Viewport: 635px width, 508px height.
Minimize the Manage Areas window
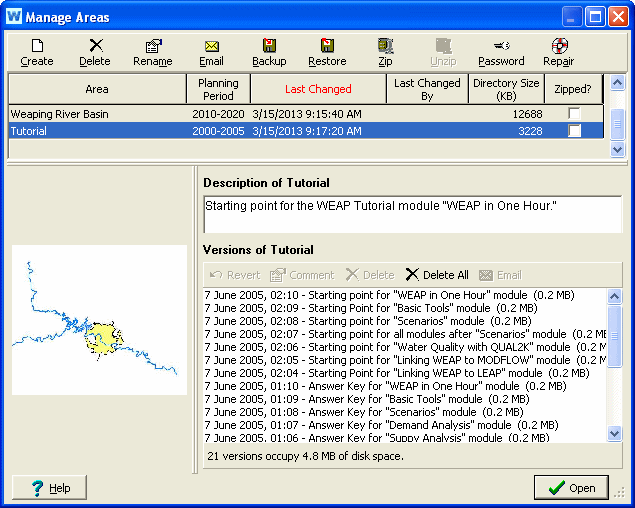pos(572,17)
